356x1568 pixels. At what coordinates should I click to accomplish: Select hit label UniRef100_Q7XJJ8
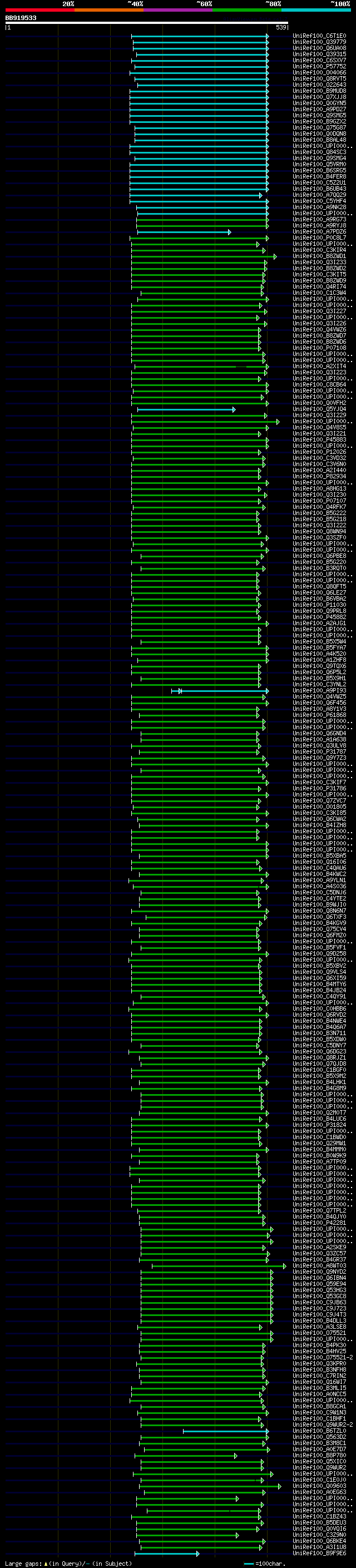(319, 97)
